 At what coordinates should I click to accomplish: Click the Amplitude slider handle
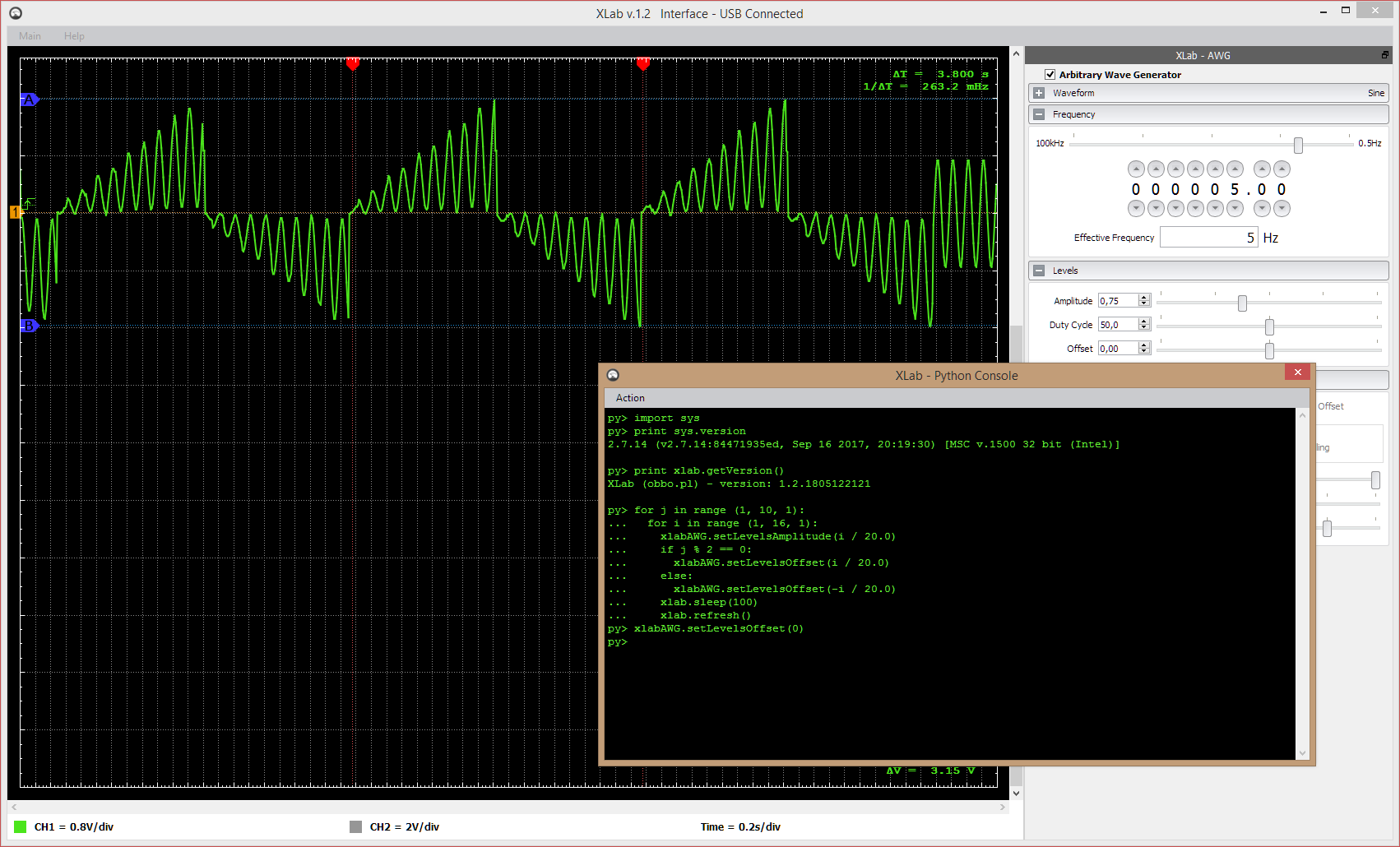(x=1242, y=303)
